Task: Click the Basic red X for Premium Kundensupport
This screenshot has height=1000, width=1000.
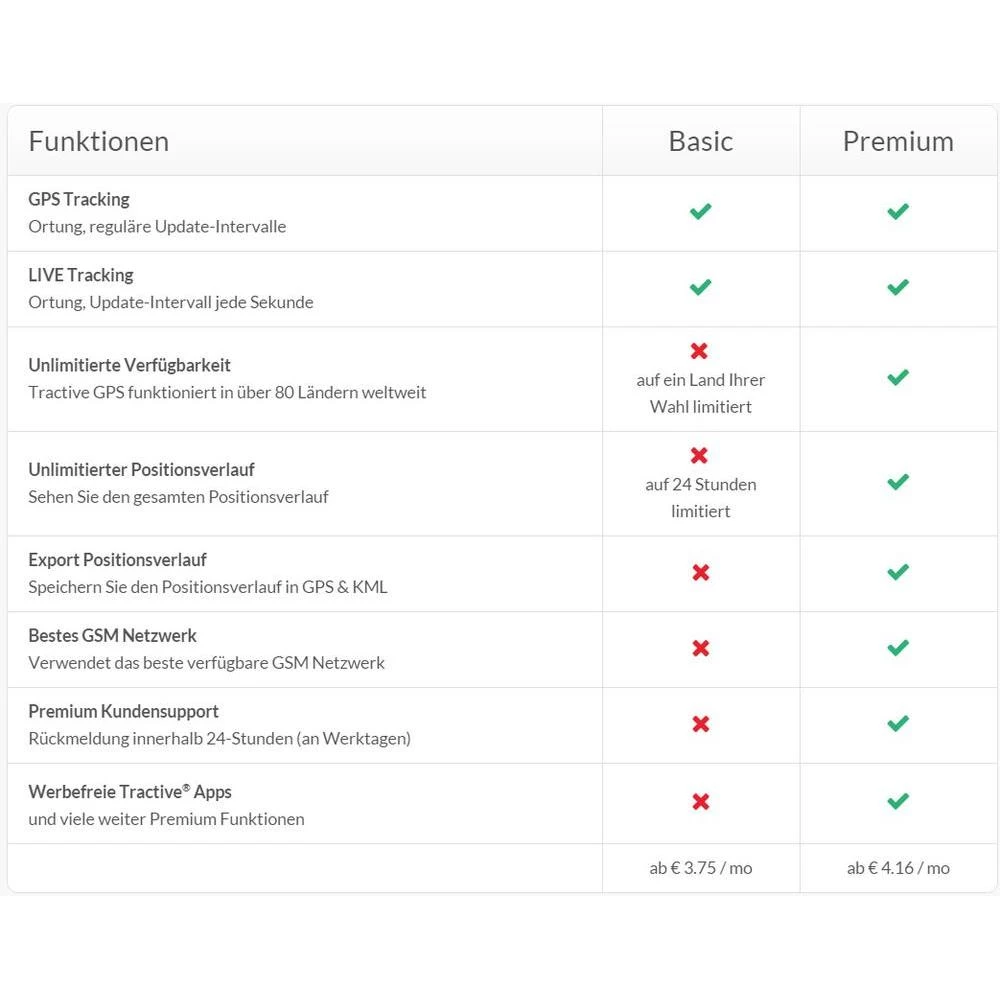Action: [x=700, y=724]
